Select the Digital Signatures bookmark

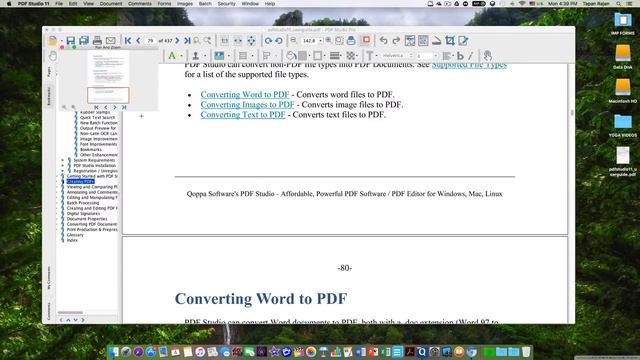click(x=83, y=213)
